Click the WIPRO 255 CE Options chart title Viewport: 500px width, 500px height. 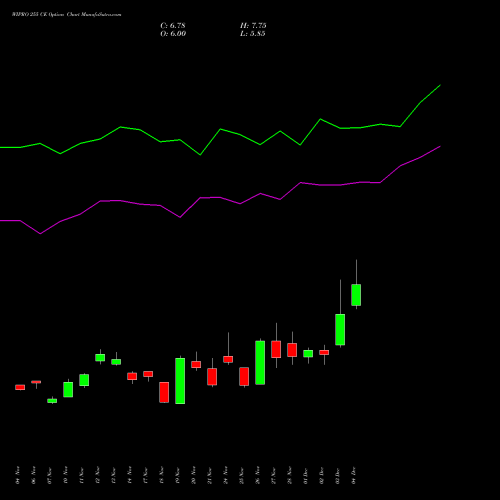point(67,15)
